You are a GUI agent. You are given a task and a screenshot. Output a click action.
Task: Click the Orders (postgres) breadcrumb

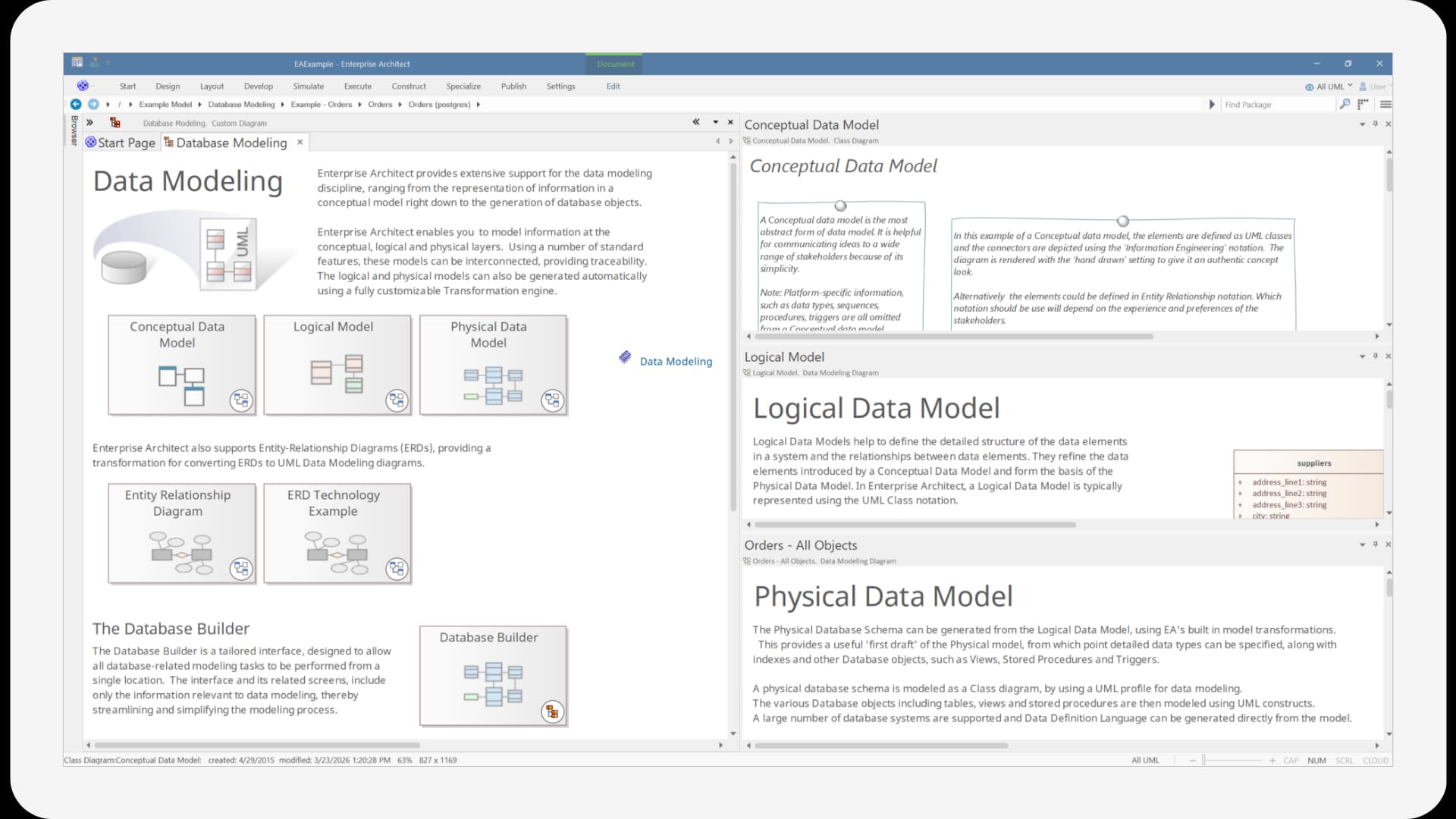point(439,105)
